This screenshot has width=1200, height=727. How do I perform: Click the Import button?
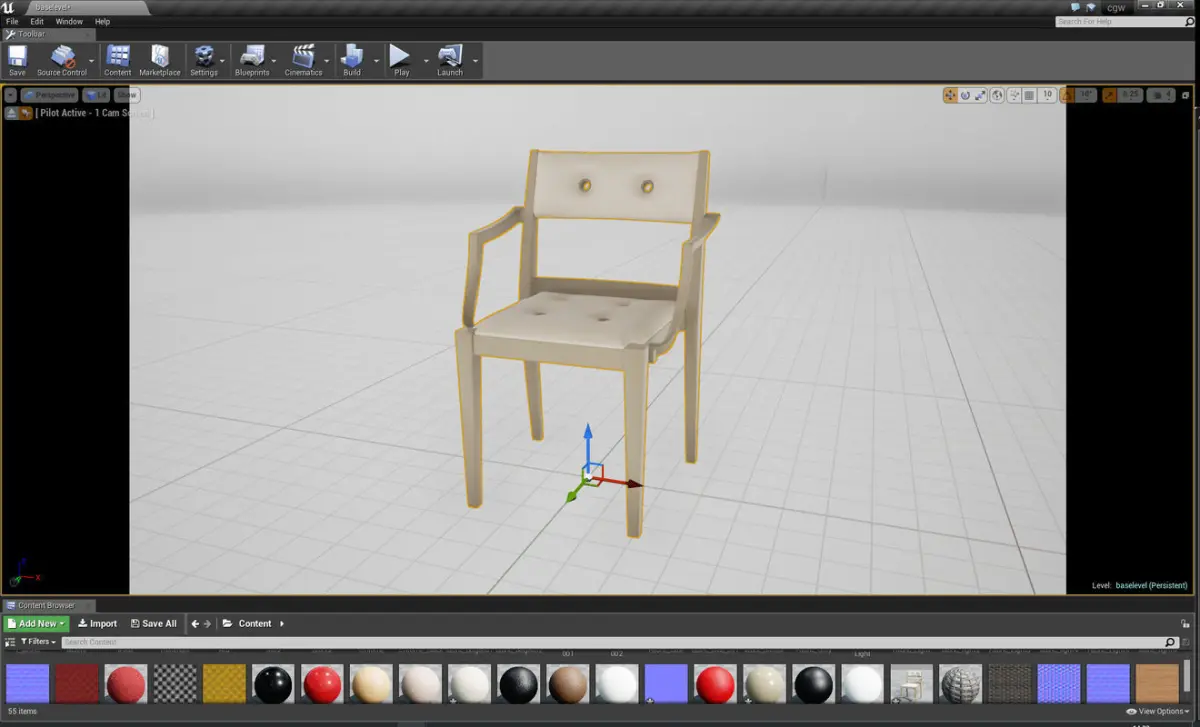click(98, 623)
